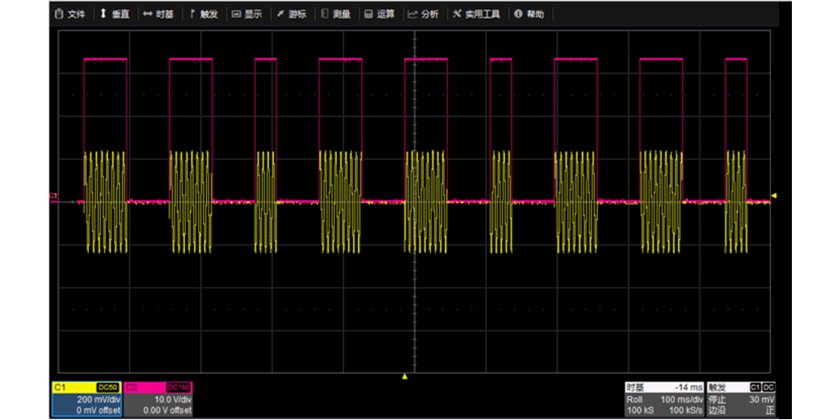Open the 触发 trigger info box at bottom
This screenshot has height=420, width=840.
coord(742,399)
